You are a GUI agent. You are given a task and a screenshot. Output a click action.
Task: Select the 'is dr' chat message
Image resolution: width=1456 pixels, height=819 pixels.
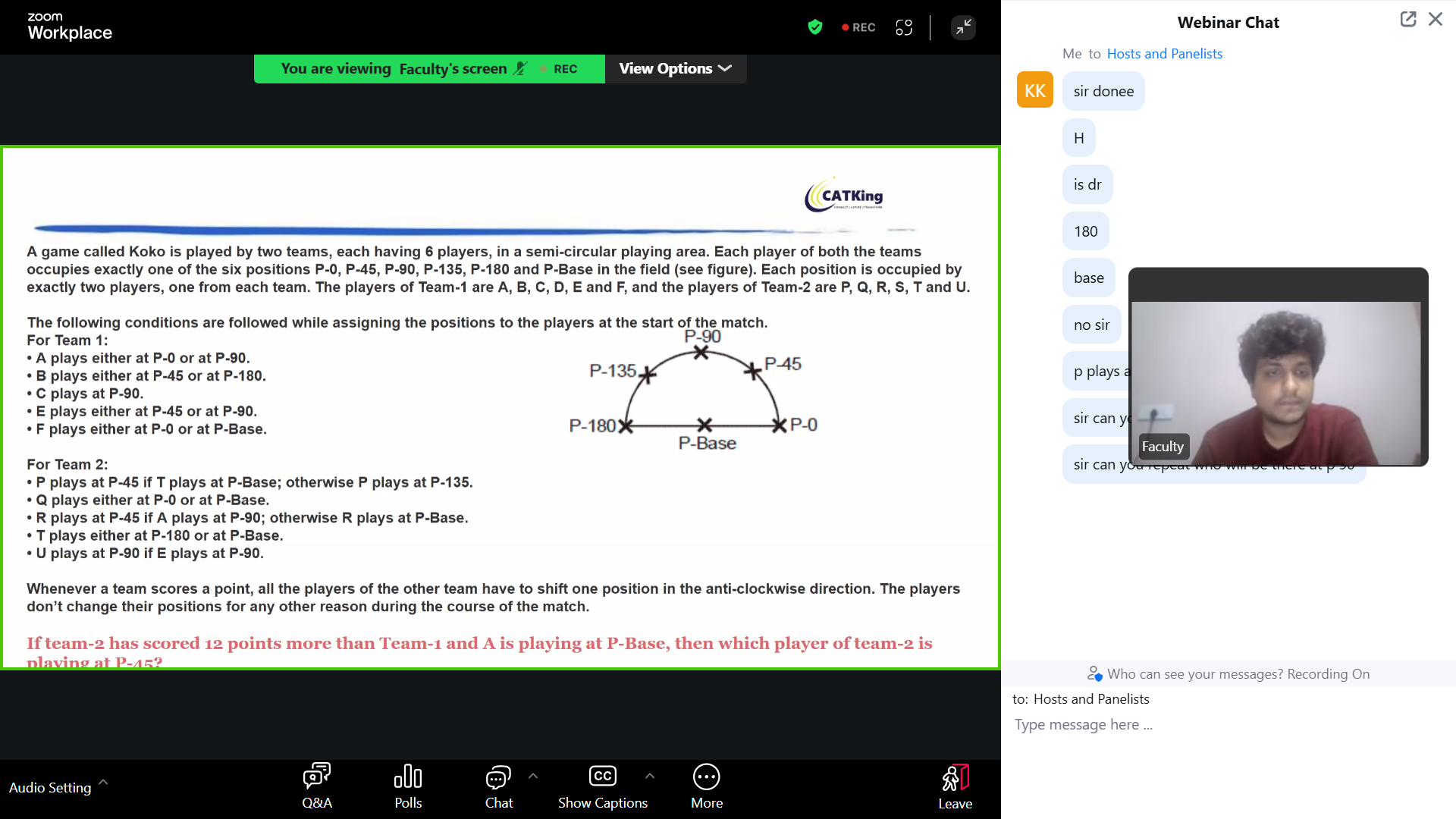click(1087, 184)
